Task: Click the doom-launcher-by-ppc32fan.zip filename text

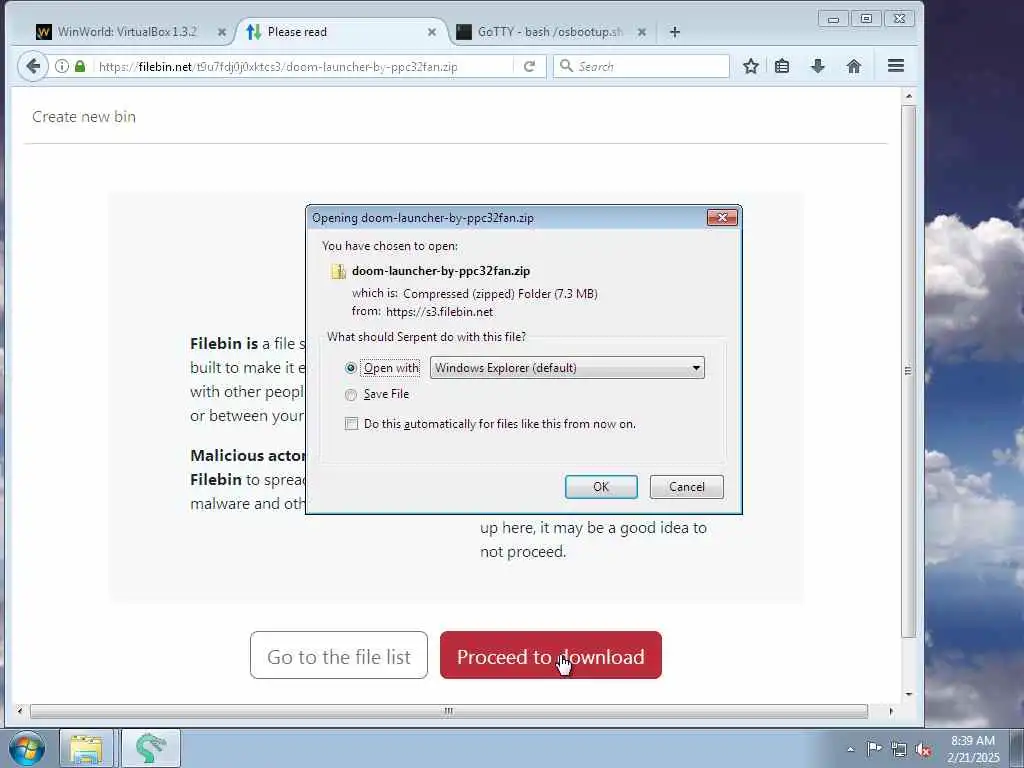Action: tap(441, 271)
